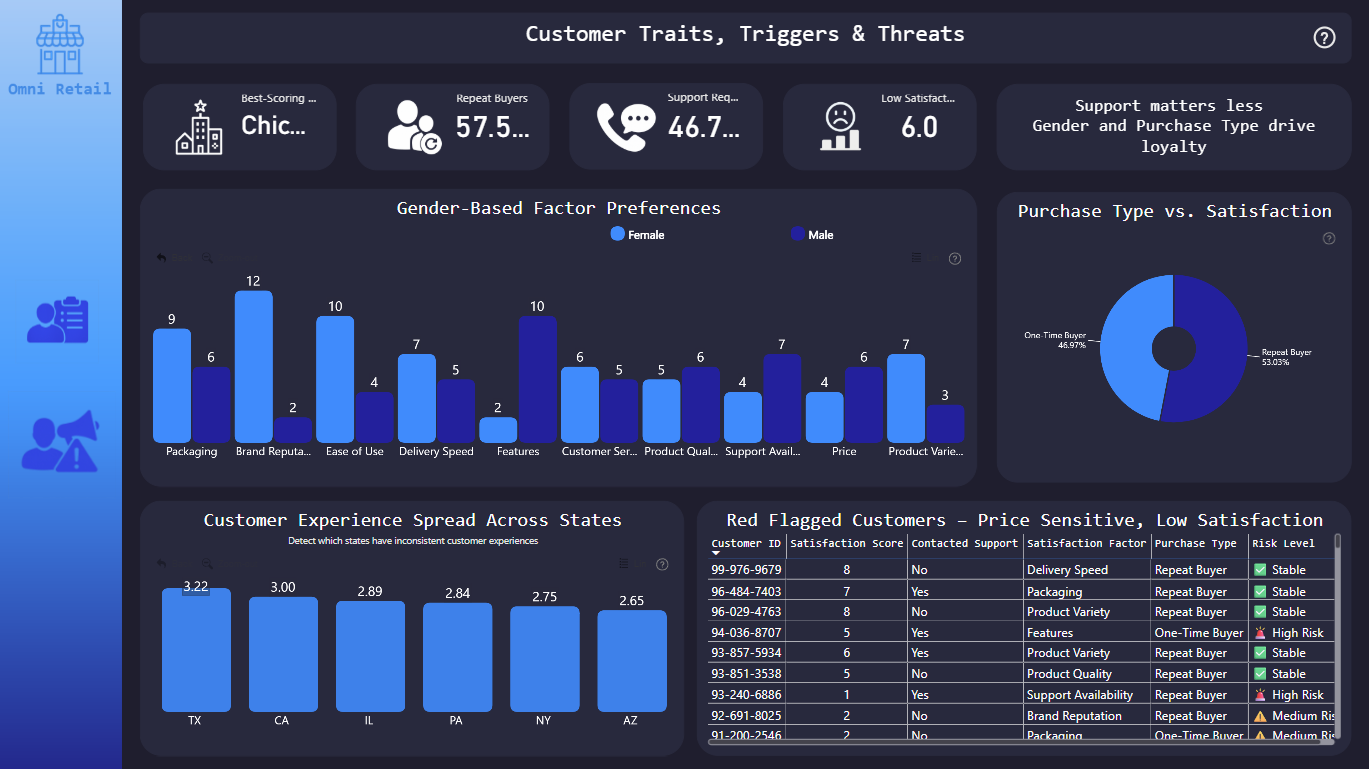1369x769 pixels.
Task: Click the Low Satisfaction sad face icon
Action: click(841, 127)
